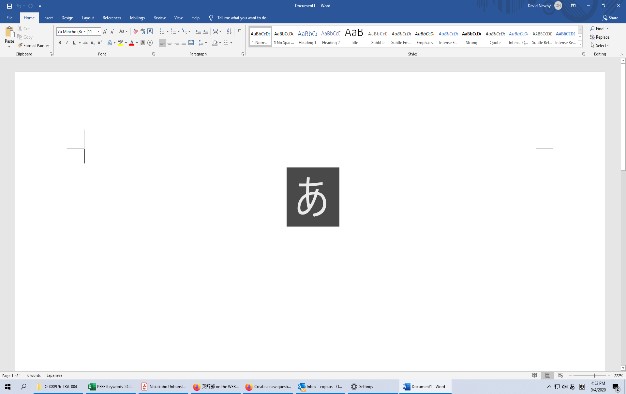
Task: Click the Paste button
Action: click(x=9, y=36)
